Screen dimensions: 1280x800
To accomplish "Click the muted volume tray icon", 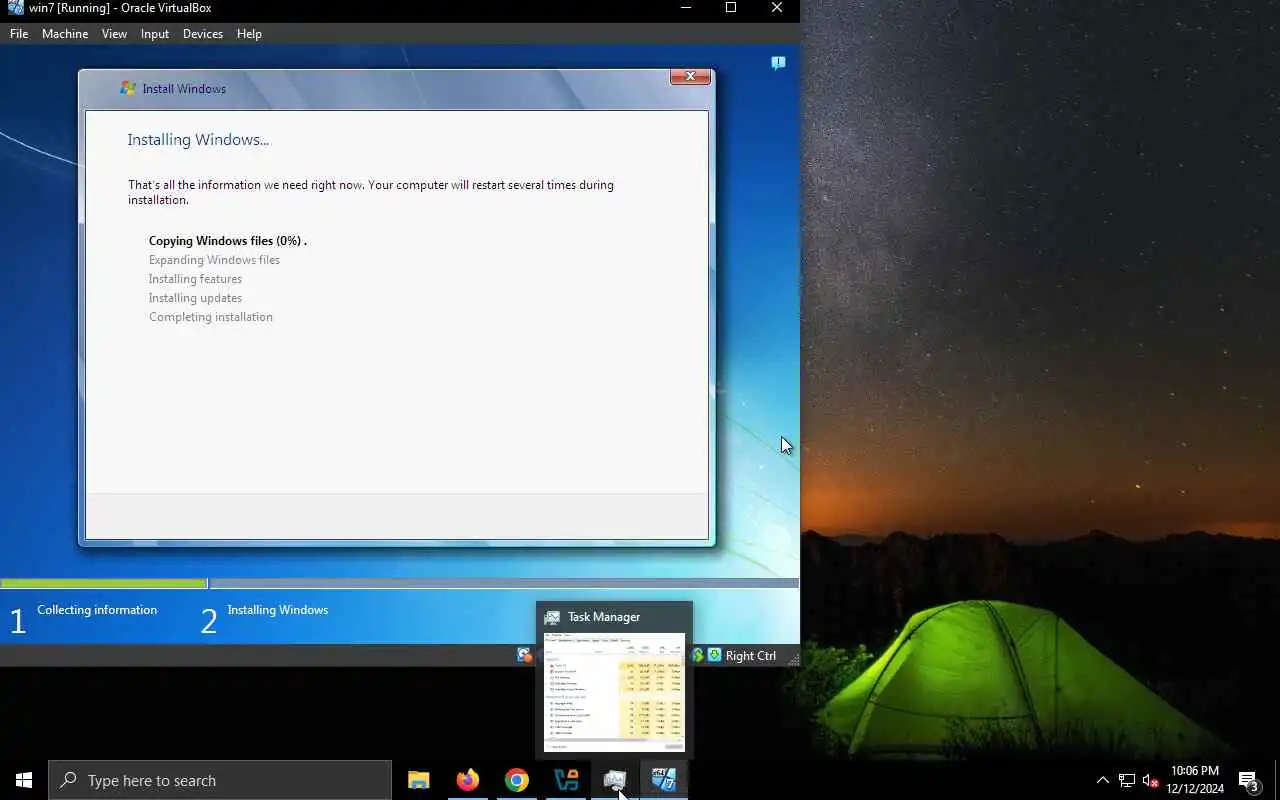I will pos(1151,780).
